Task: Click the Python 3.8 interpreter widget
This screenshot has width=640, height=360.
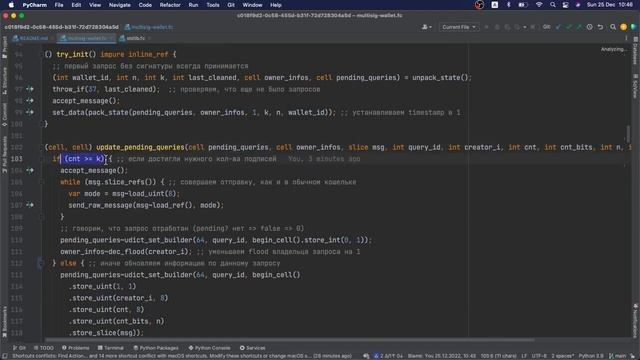Action: (591, 356)
